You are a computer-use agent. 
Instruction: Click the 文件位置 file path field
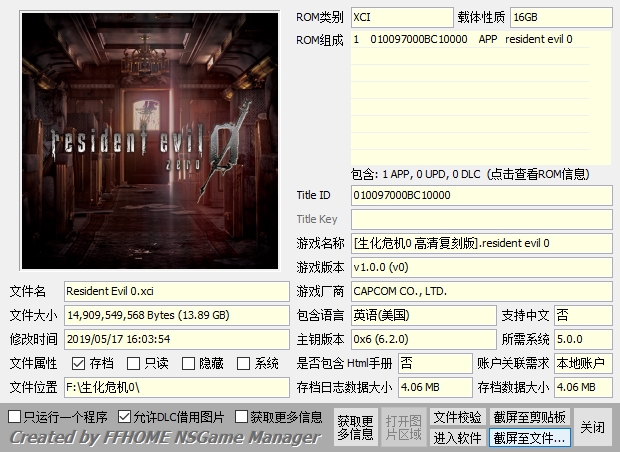tap(176, 387)
